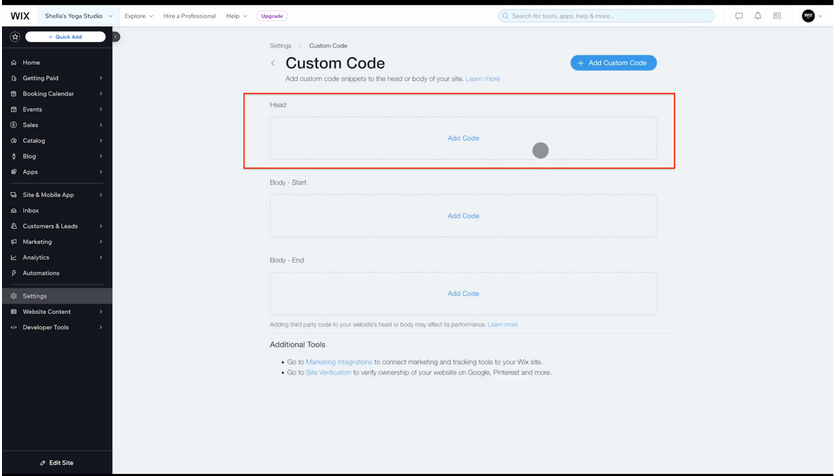Open Learn more link under Custom Code title

[x=483, y=79]
